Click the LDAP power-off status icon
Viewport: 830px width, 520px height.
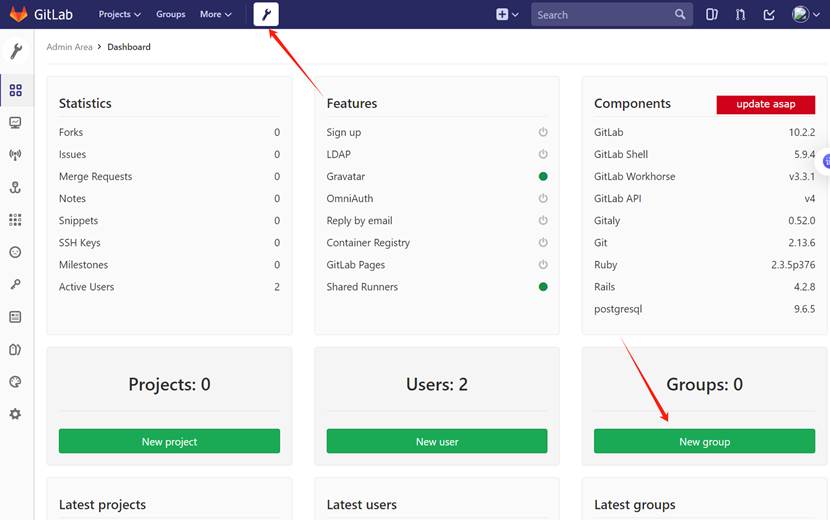click(x=543, y=154)
